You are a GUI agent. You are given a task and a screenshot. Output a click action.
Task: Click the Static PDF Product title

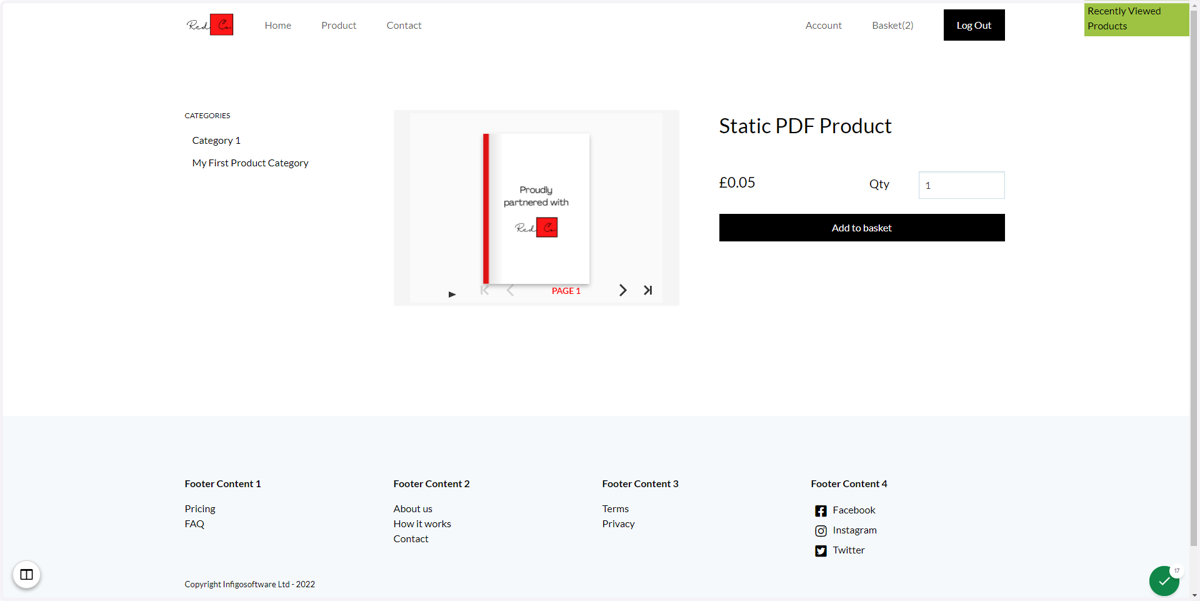point(805,126)
